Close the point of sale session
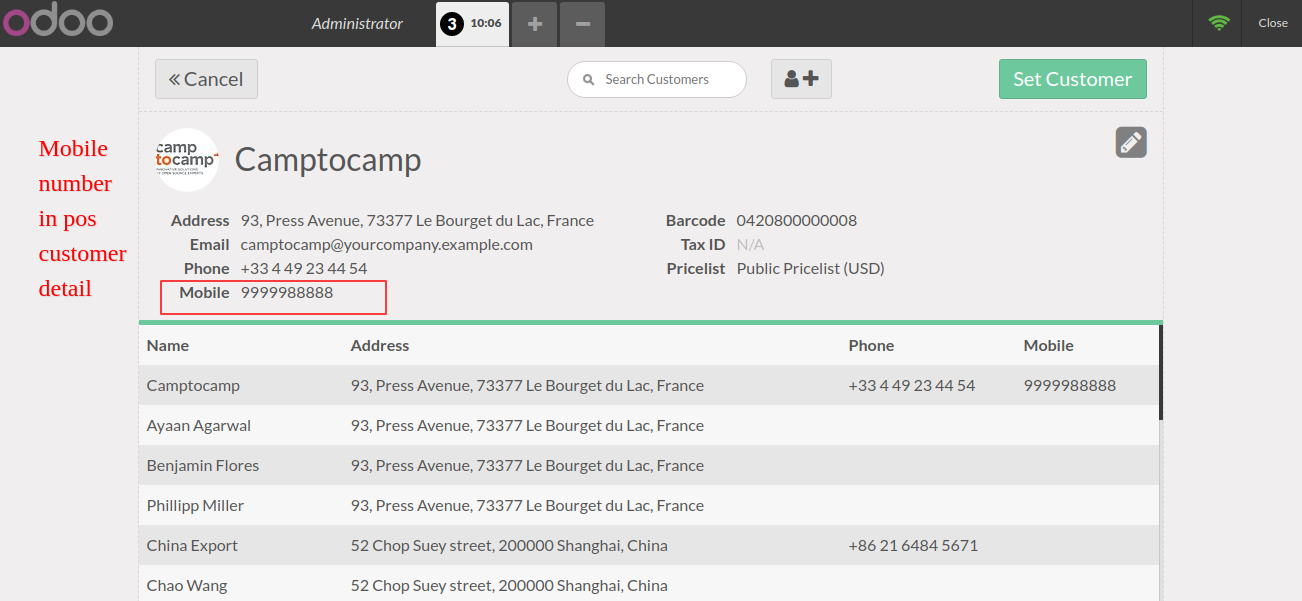The height and width of the screenshot is (601, 1302). click(1273, 23)
